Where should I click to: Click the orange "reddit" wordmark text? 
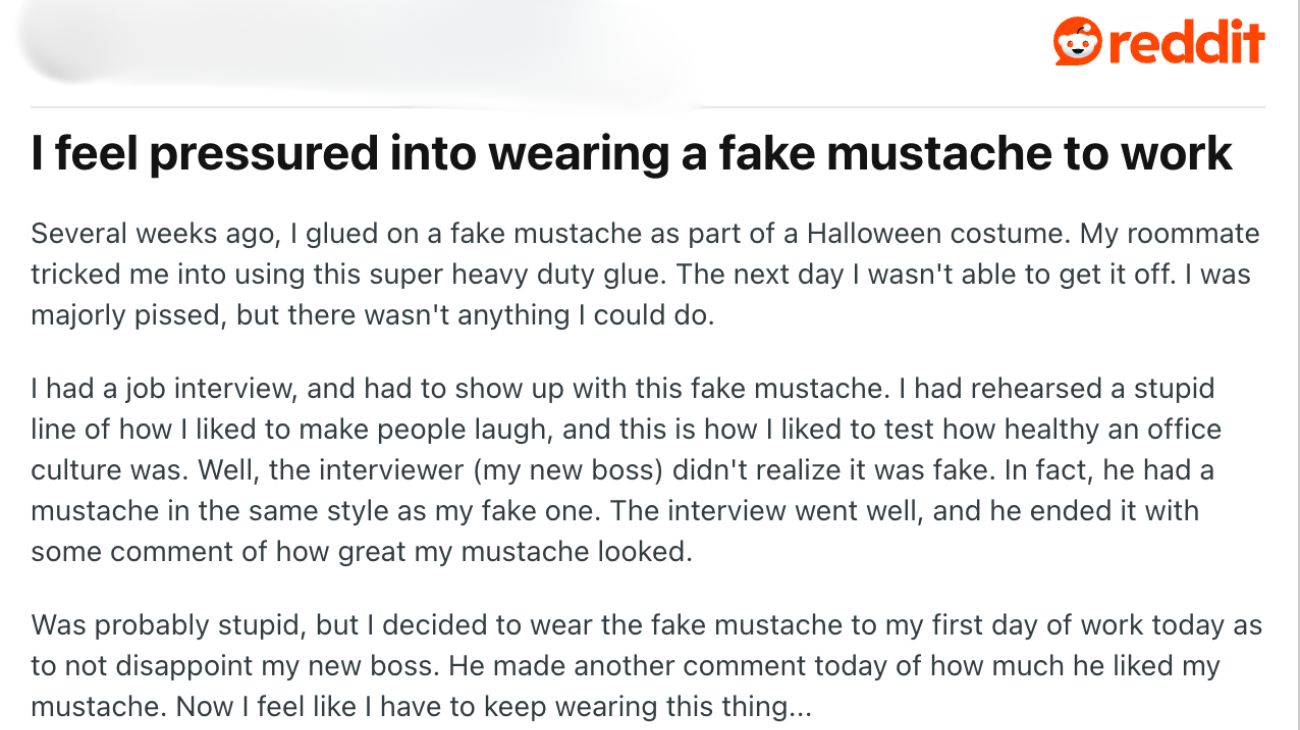pyautogui.click(x=1186, y=42)
